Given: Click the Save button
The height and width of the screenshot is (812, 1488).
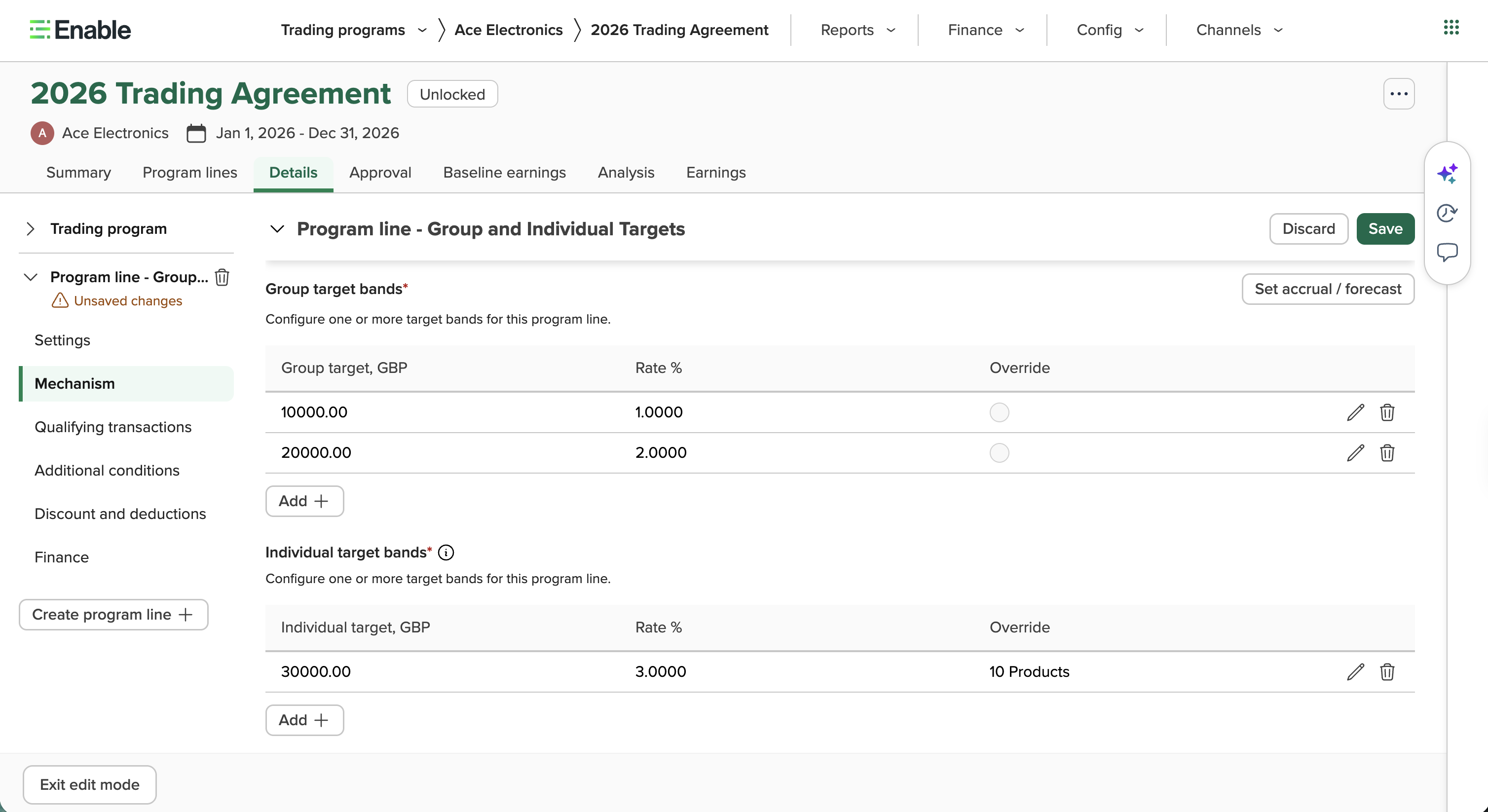Looking at the screenshot, I should [1385, 229].
